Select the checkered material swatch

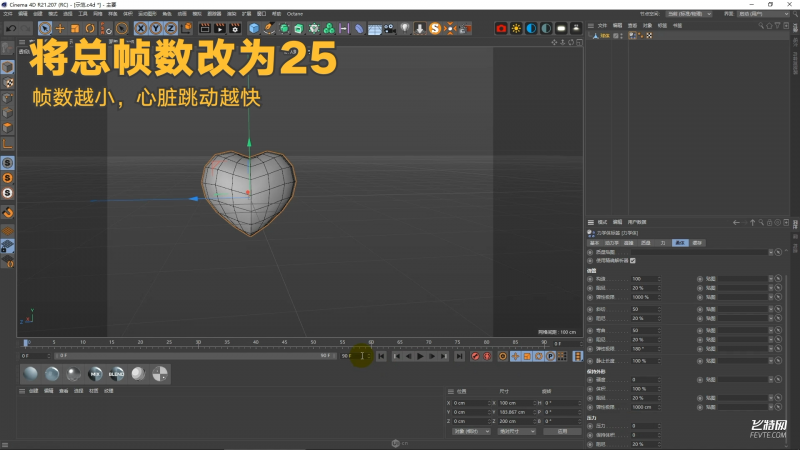pyautogui.click(x=160, y=374)
